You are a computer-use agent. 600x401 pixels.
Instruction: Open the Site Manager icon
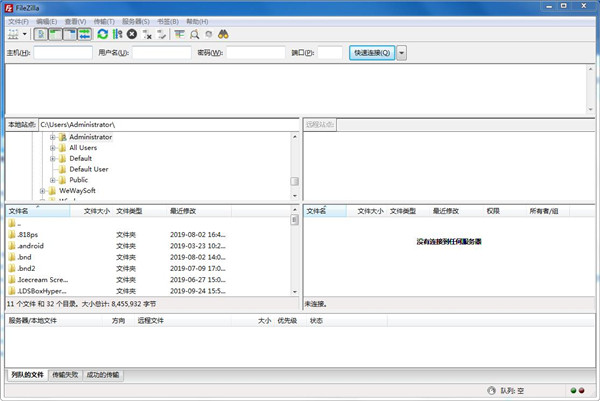point(13,34)
